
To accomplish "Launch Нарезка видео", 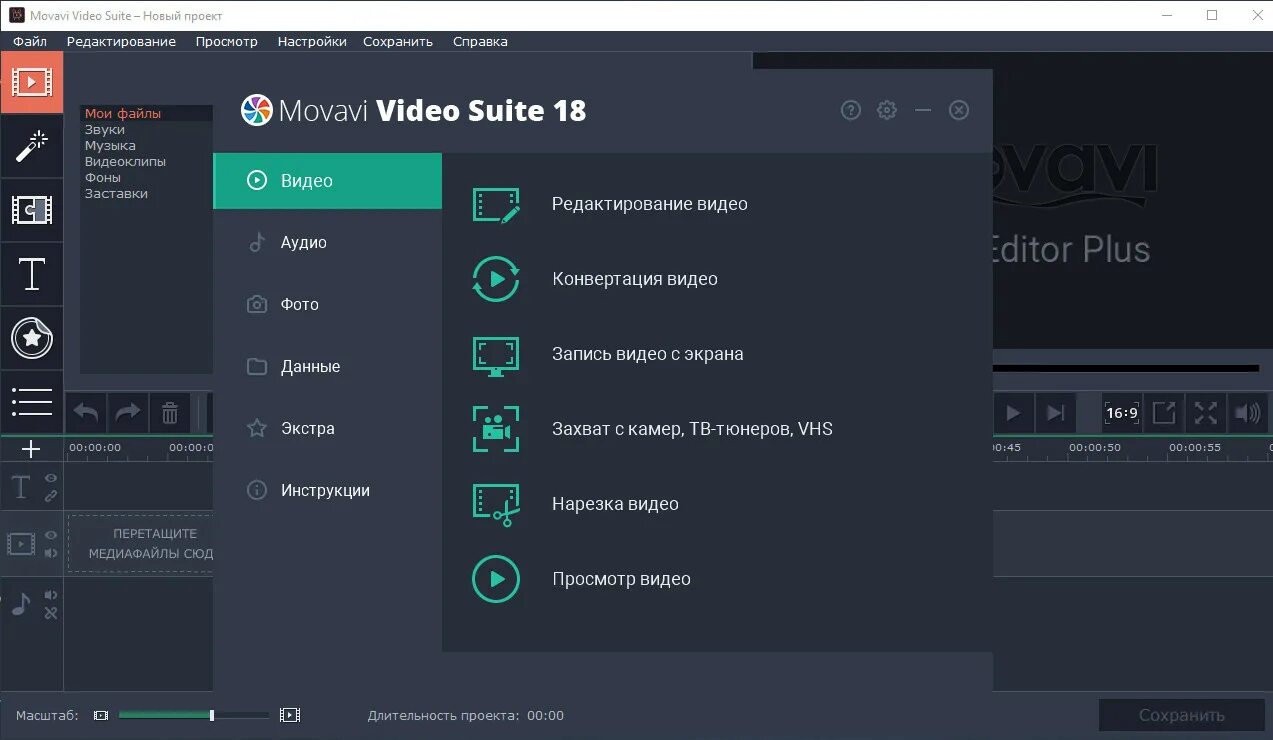I will point(615,504).
